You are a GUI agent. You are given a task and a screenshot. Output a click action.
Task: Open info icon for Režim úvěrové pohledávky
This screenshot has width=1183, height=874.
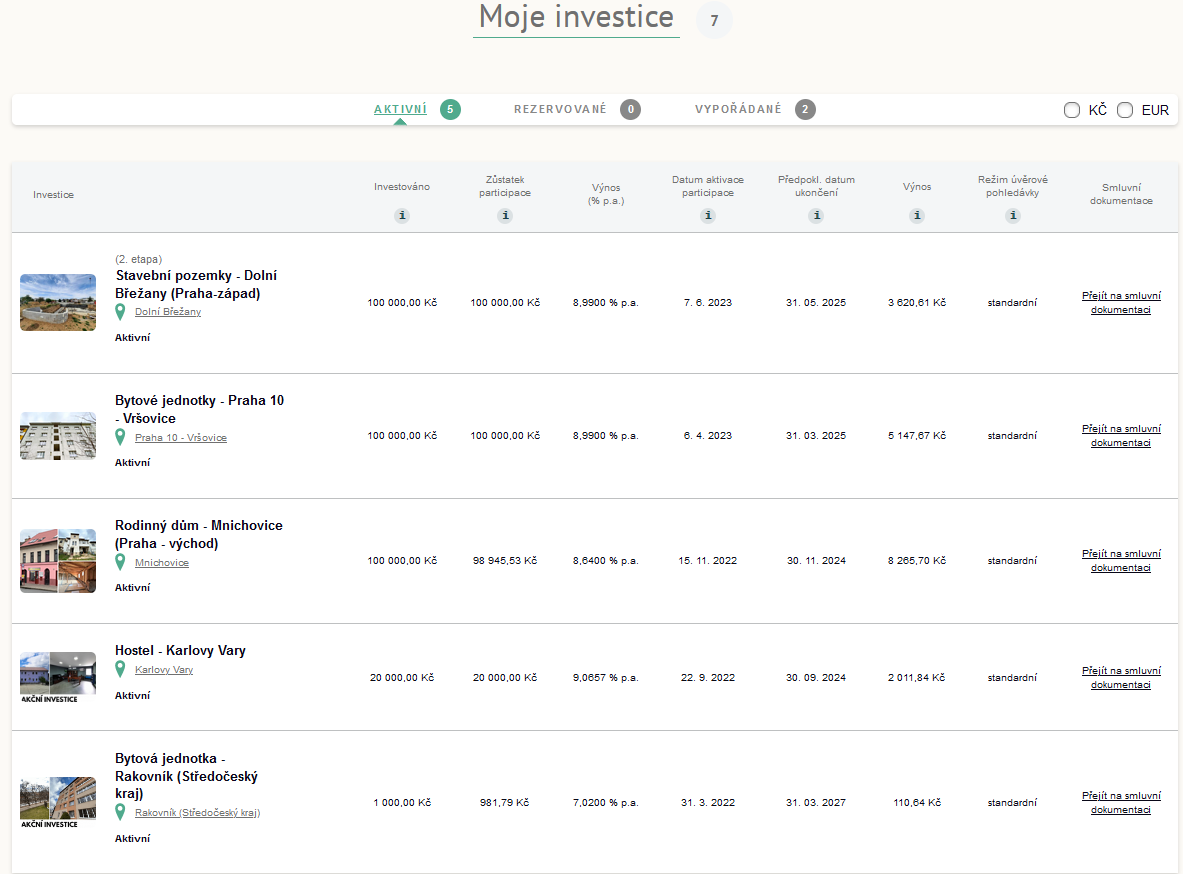tap(1013, 215)
